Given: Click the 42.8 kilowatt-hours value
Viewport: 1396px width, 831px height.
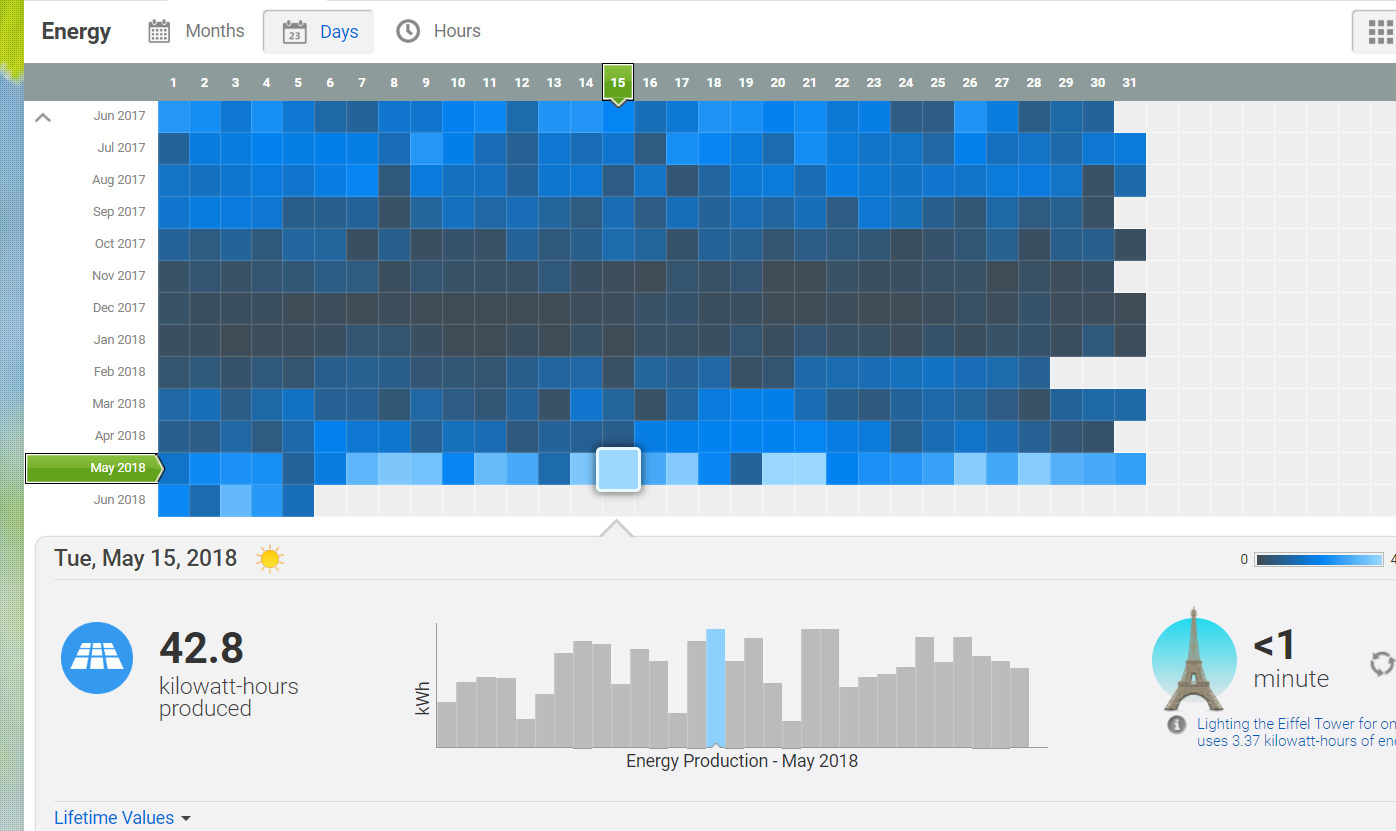Looking at the screenshot, I should coord(201,648).
